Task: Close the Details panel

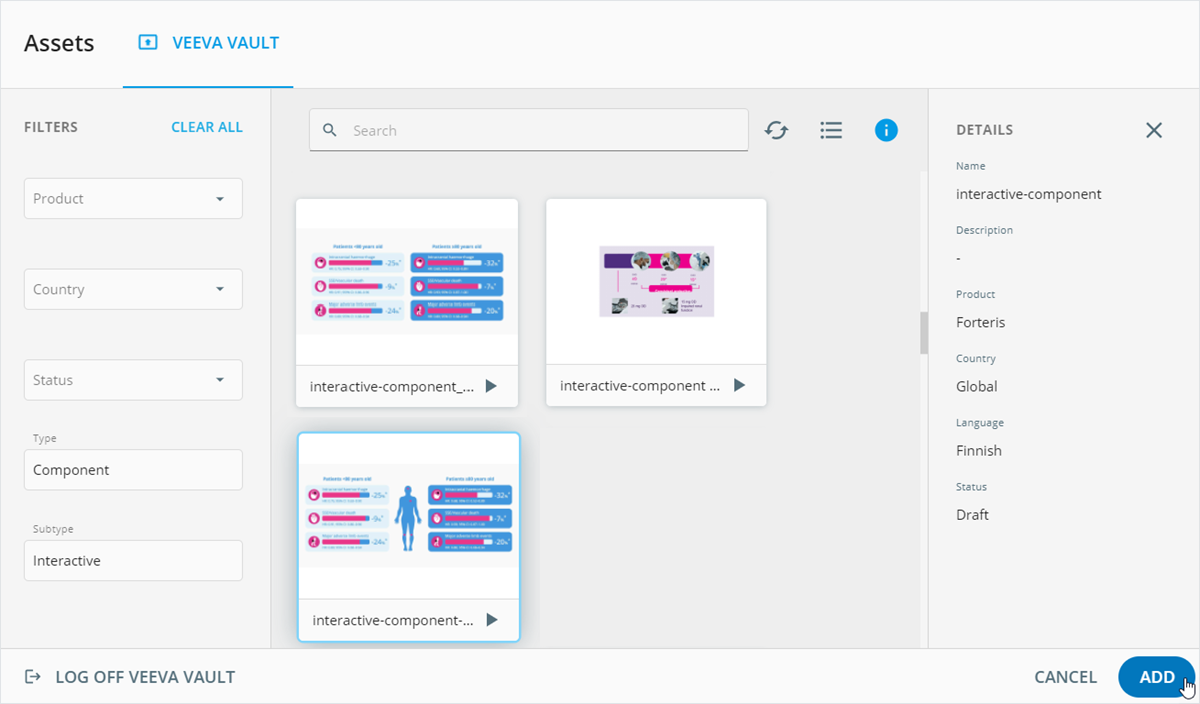Action: pos(1154,130)
